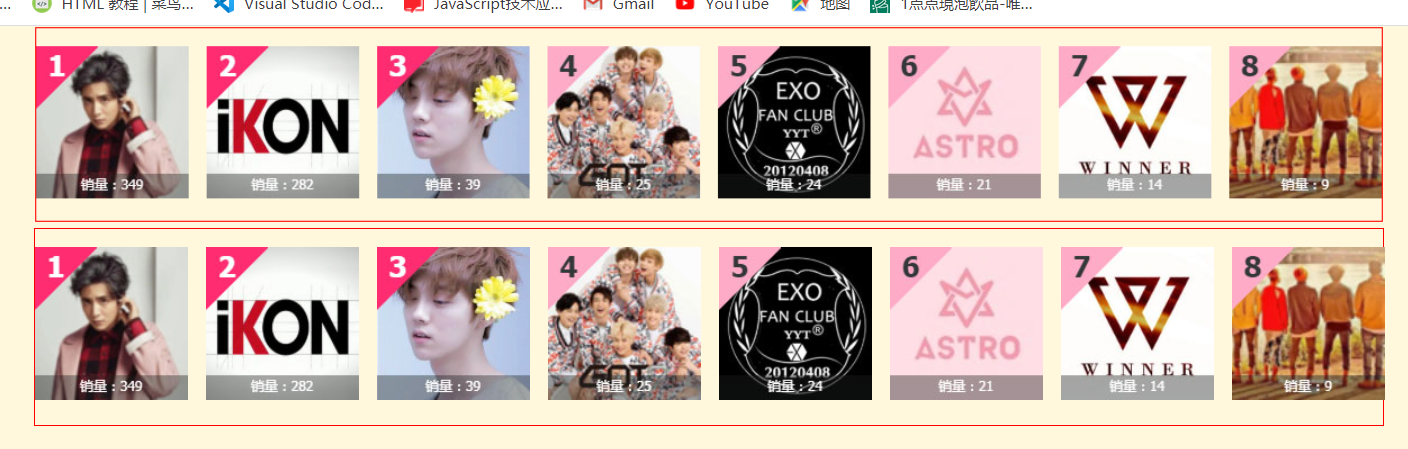Select bottom row WINNER thumbnail
This screenshot has height=449, width=1408.
[1137, 323]
